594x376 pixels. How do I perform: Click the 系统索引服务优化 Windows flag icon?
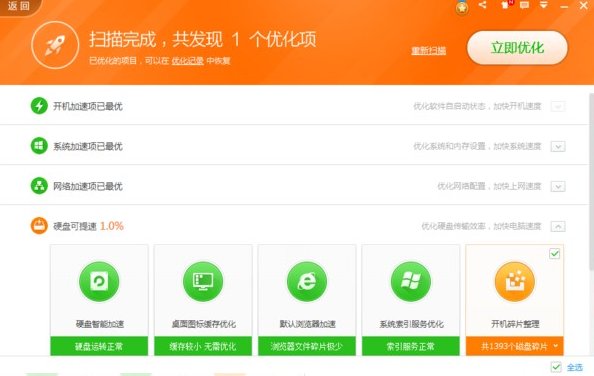click(x=411, y=281)
